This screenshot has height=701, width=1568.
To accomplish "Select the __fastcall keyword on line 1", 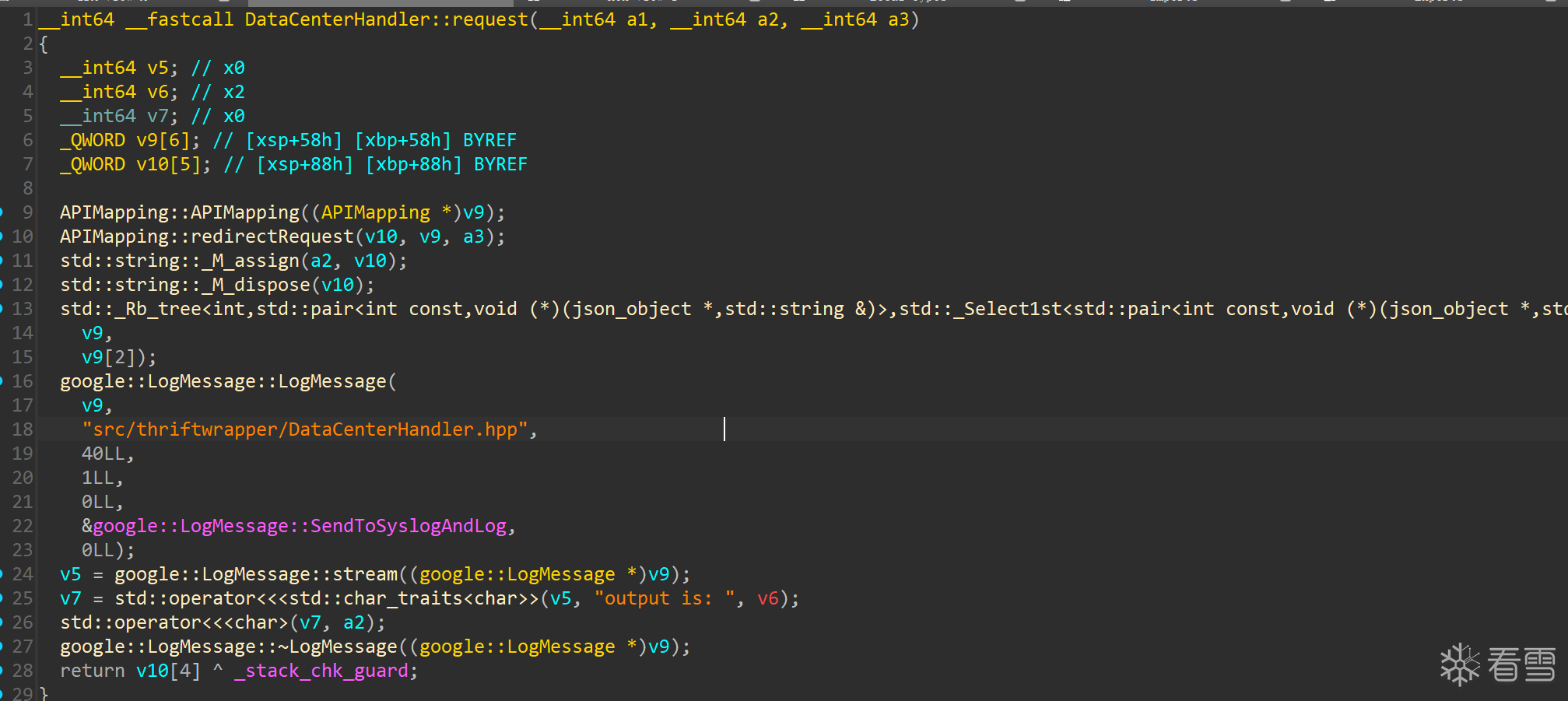I will [x=180, y=19].
